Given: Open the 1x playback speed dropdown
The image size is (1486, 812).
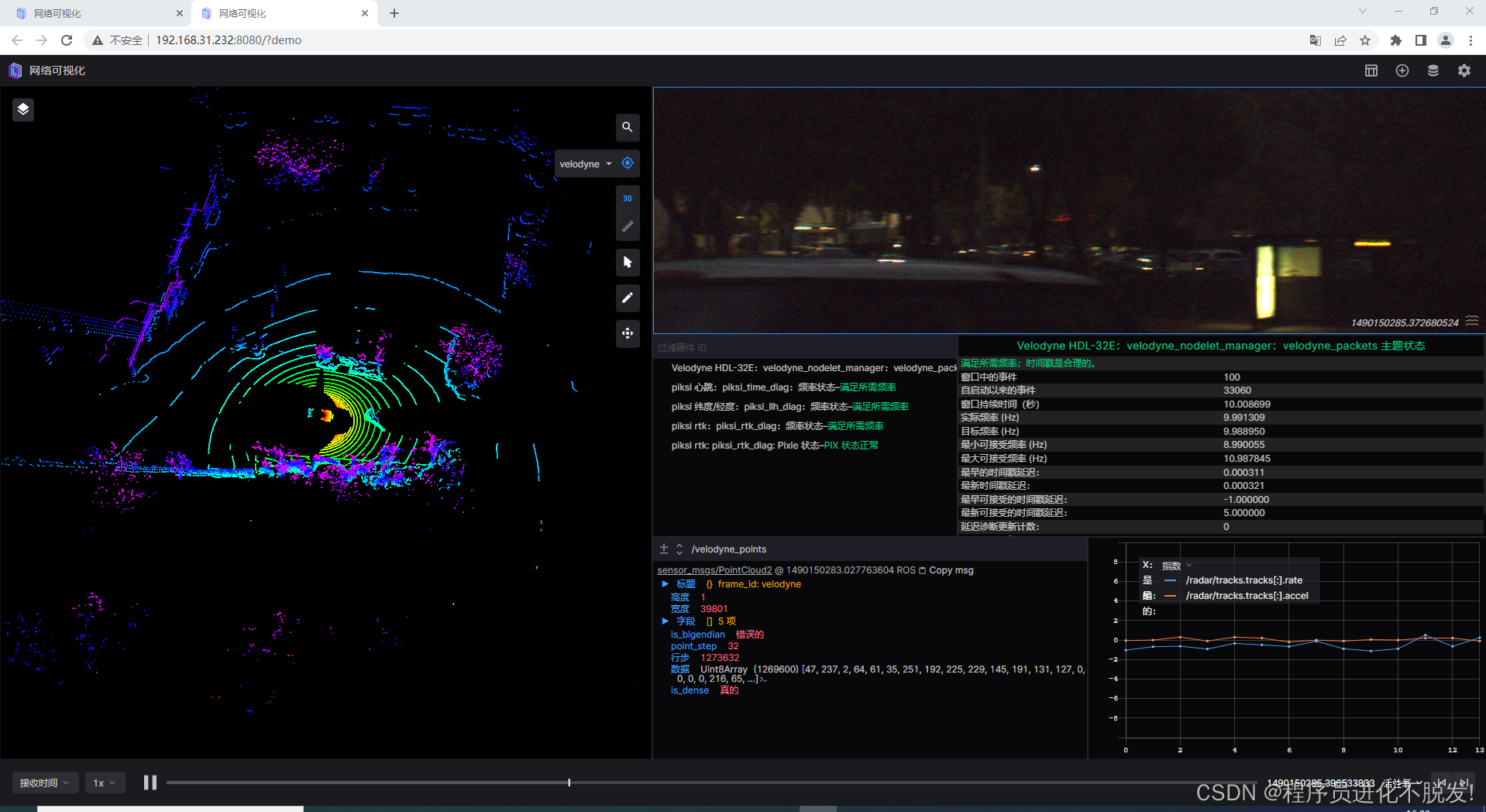Looking at the screenshot, I should click(x=105, y=783).
